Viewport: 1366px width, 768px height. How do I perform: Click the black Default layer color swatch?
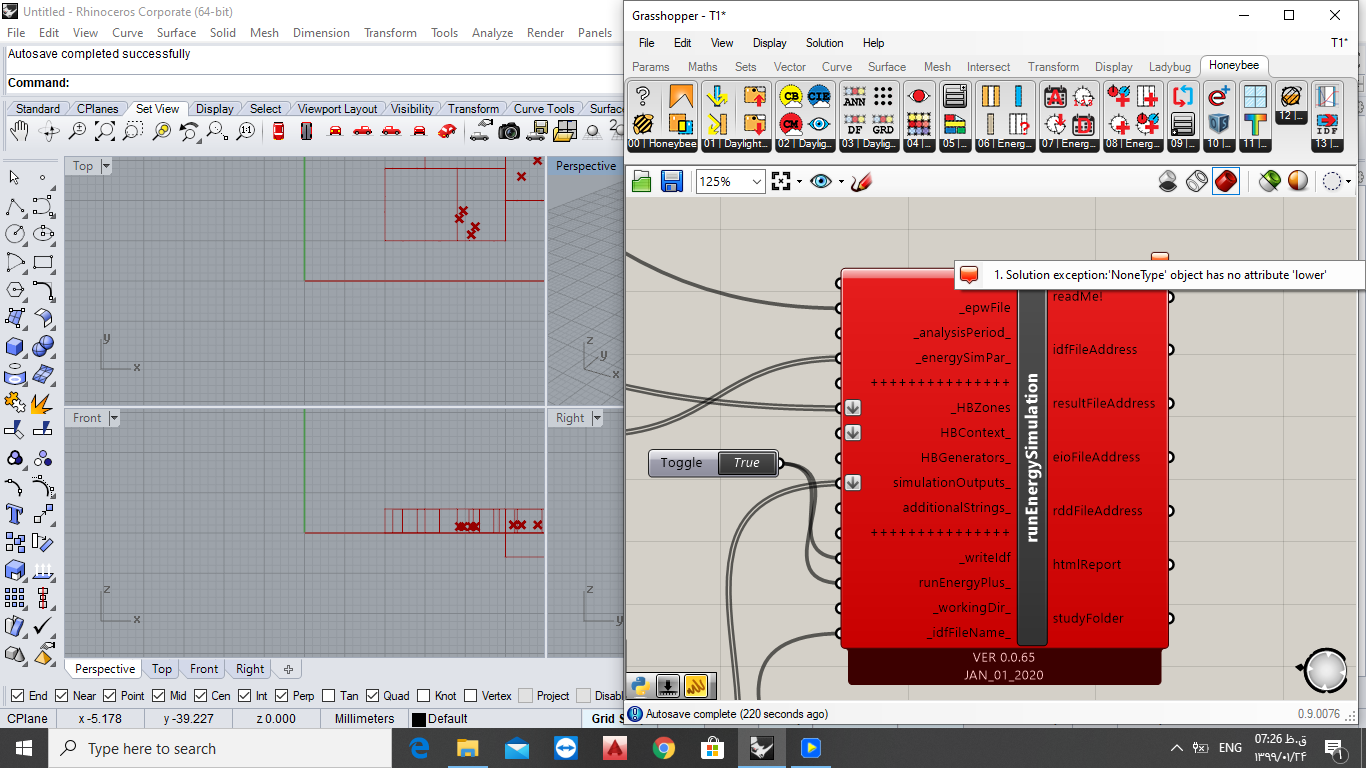(419, 719)
